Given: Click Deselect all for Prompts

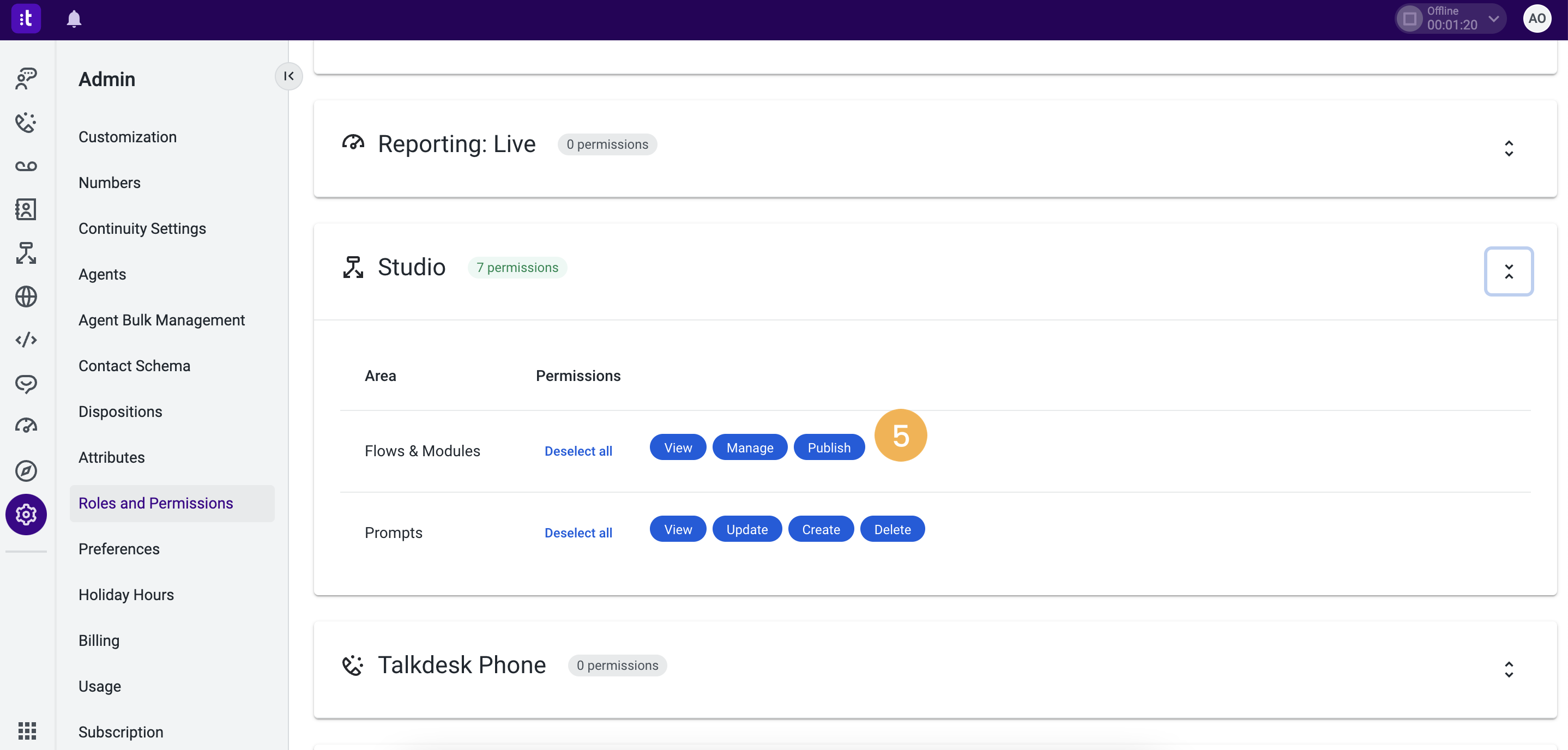Looking at the screenshot, I should [578, 533].
